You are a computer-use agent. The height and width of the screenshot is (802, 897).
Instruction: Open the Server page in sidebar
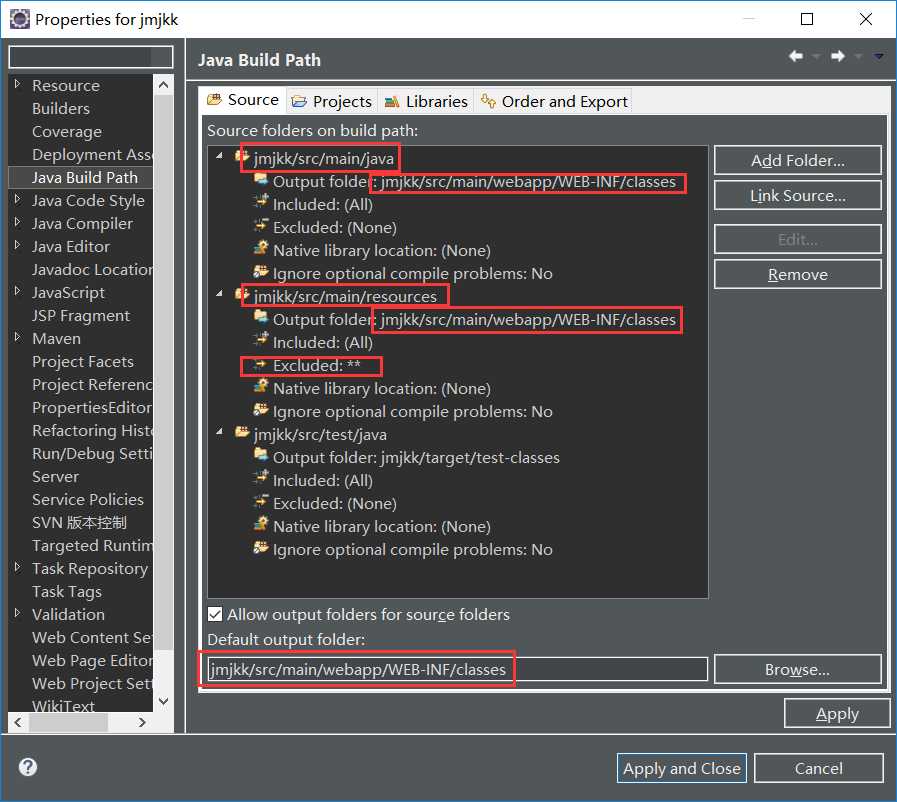[x=55, y=477]
